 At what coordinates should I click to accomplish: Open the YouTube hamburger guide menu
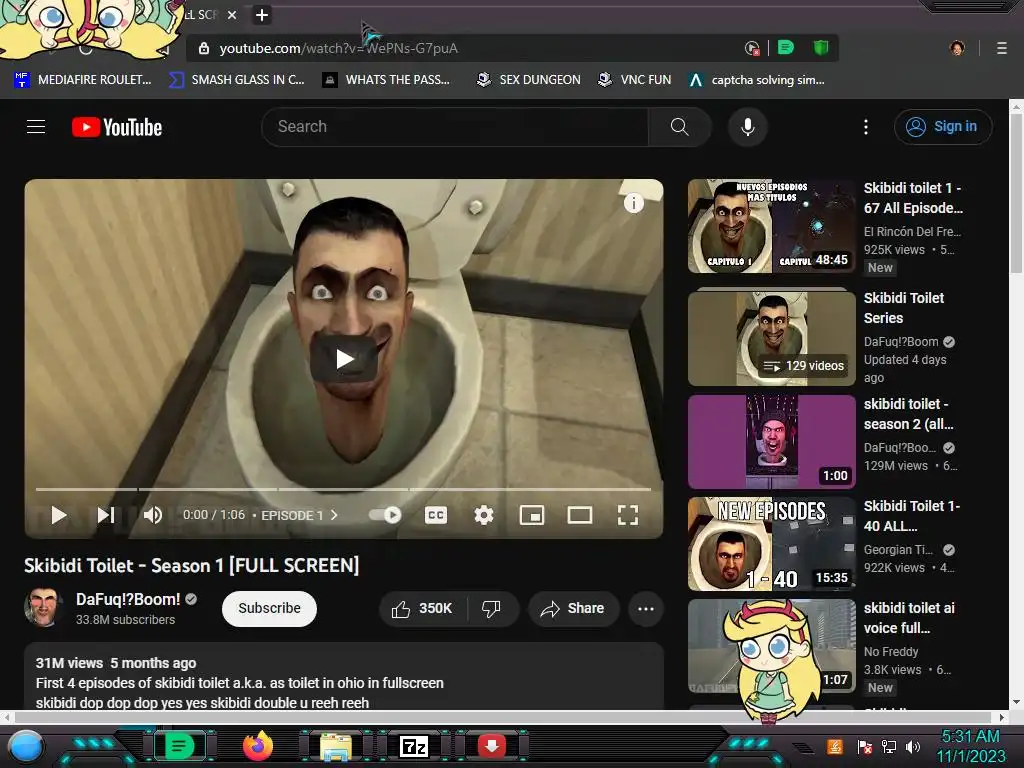point(36,127)
